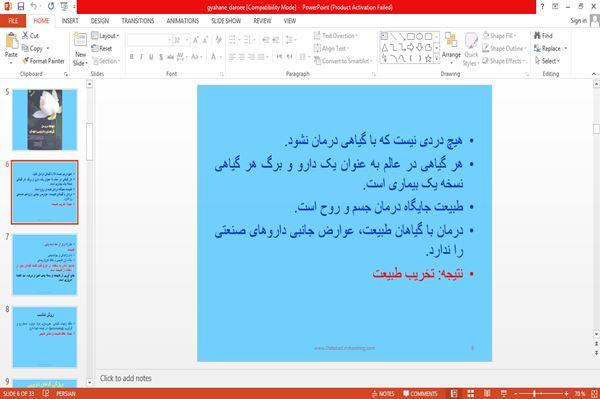Switch to the TRANSITIONS tab
This screenshot has width=600, height=399.
tap(138, 21)
